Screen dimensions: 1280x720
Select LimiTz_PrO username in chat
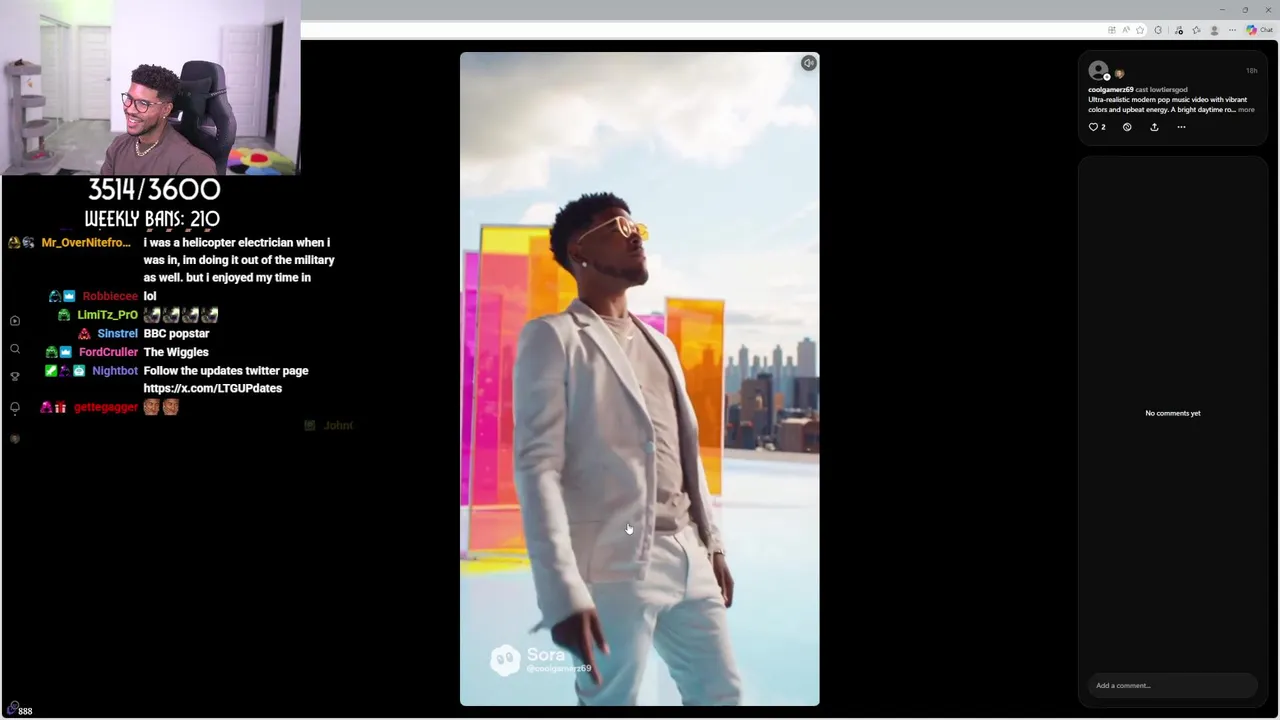click(x=107, y=314)
